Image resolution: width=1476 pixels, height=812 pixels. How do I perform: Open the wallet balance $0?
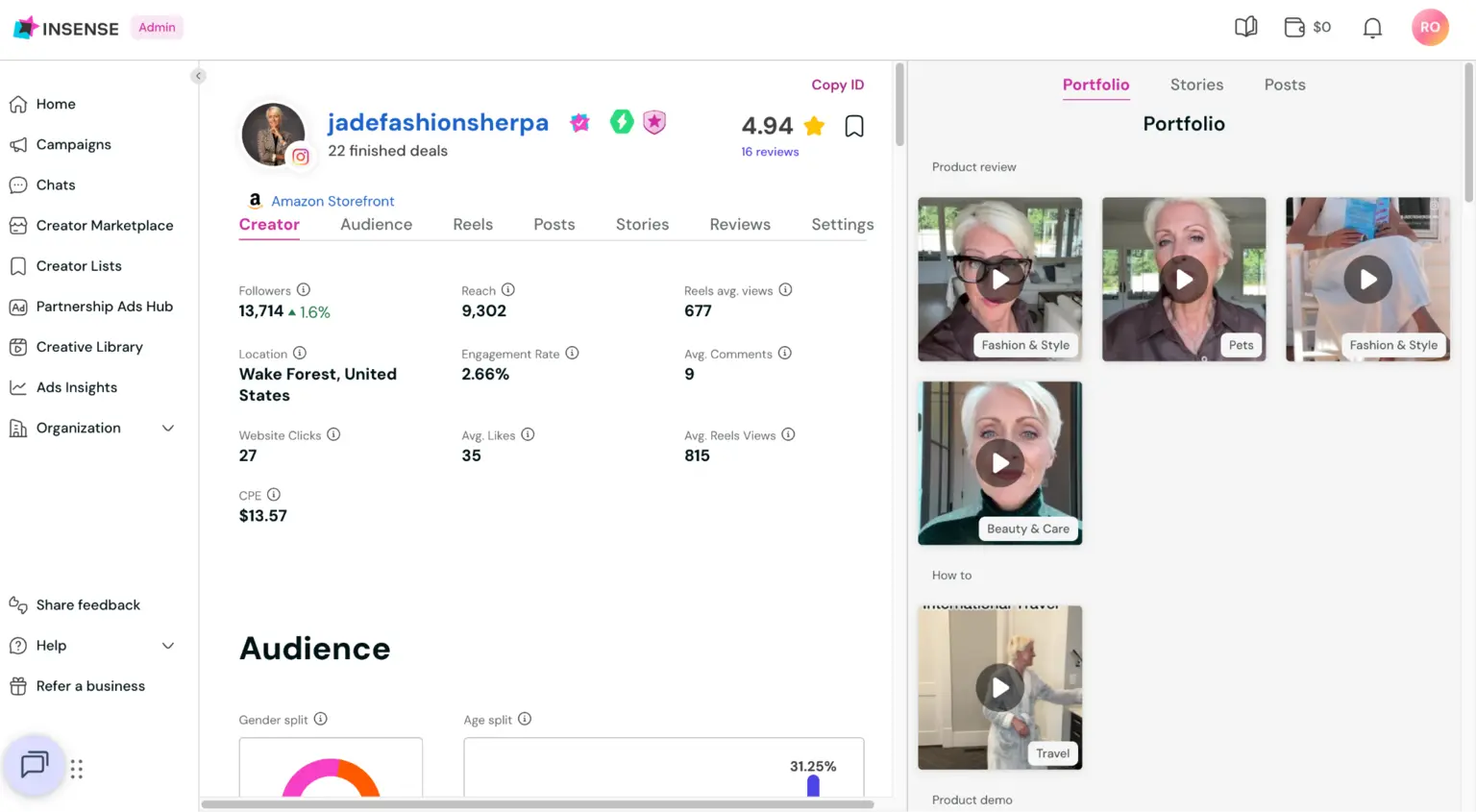point(1308,27)
